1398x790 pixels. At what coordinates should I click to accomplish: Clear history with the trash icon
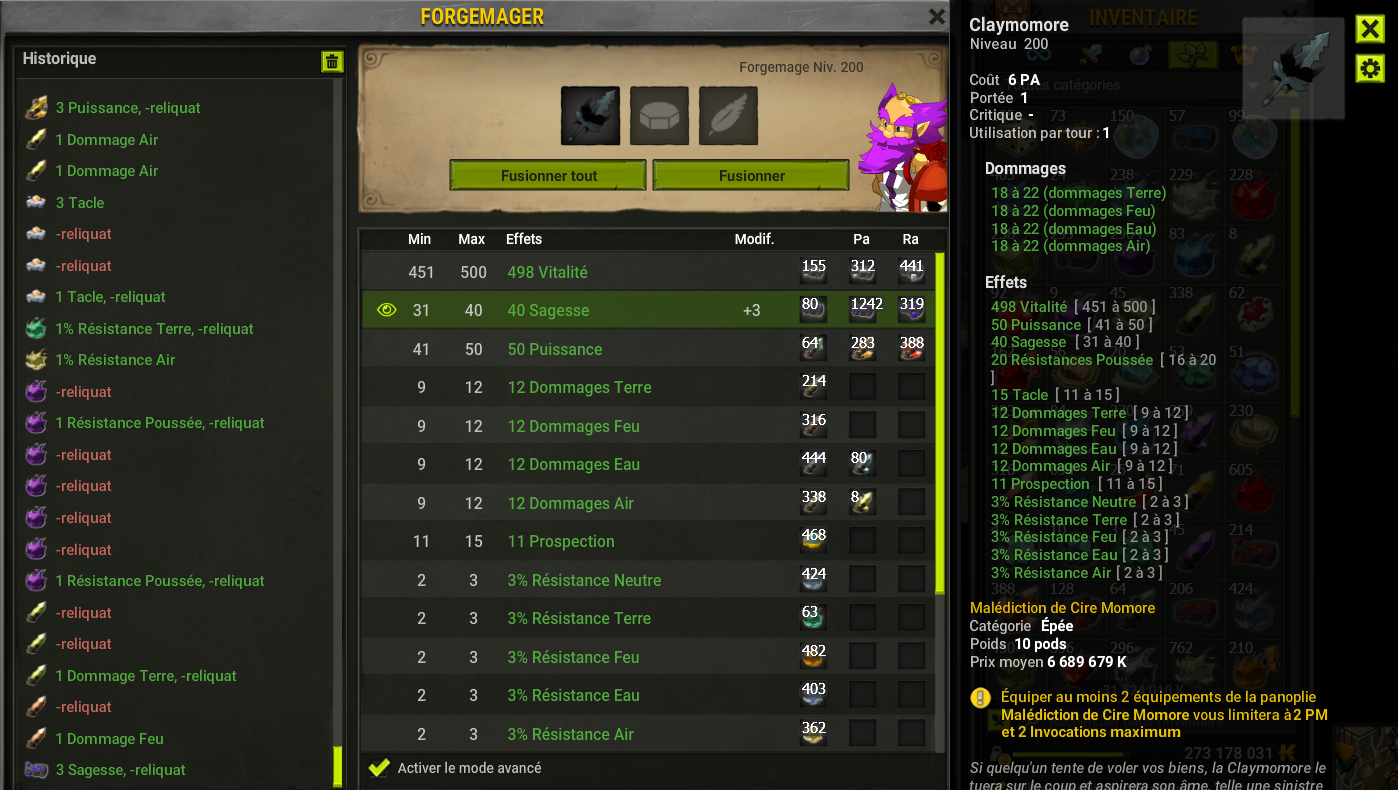click(x=332, y=61)
